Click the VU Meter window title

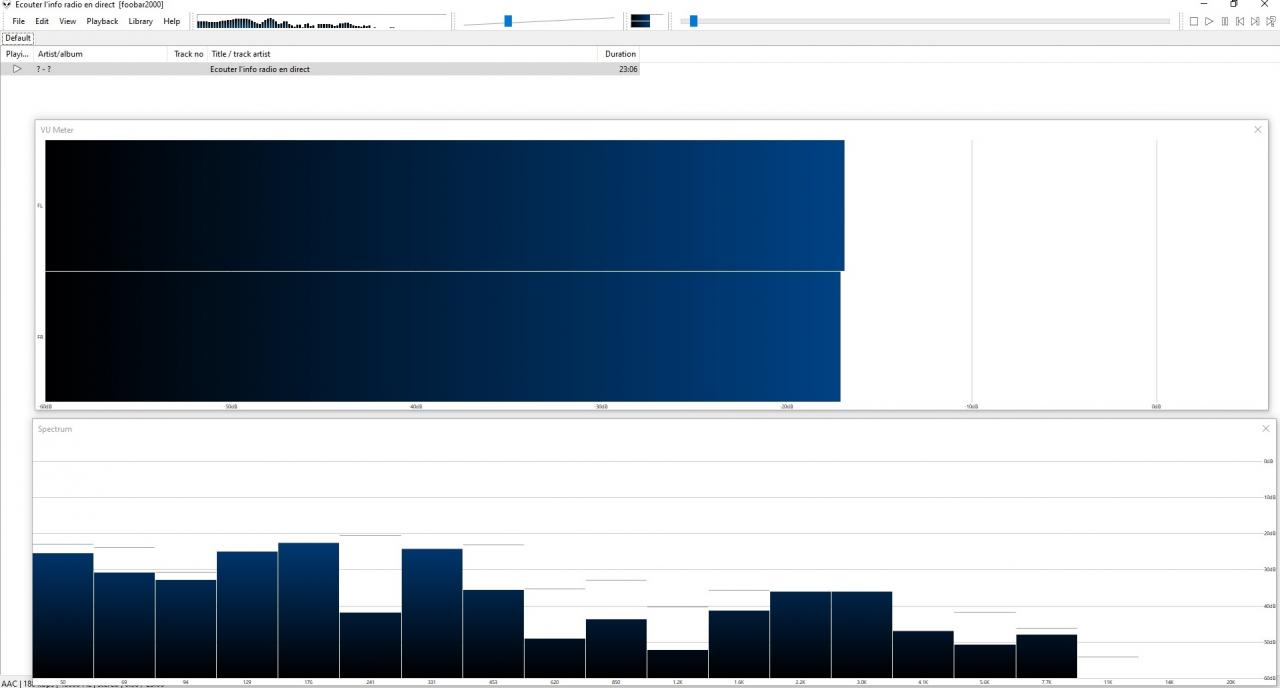57,130
